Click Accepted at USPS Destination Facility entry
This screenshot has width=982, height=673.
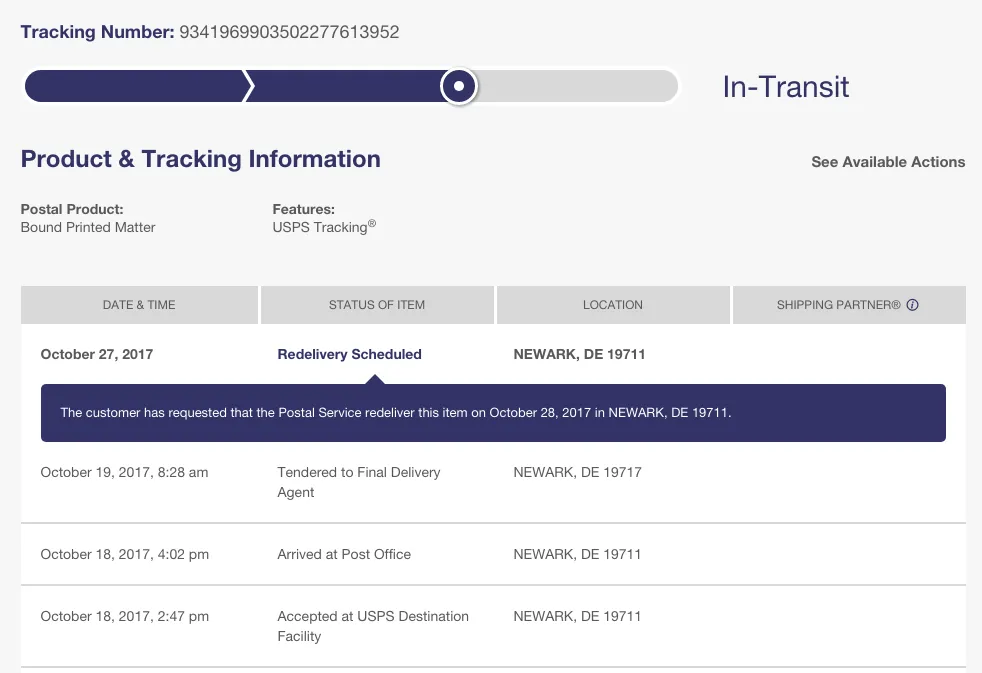pyautogui.click(x=373, y=626)
